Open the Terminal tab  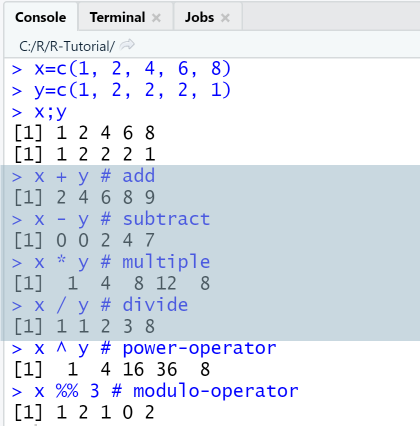point(117,17)
